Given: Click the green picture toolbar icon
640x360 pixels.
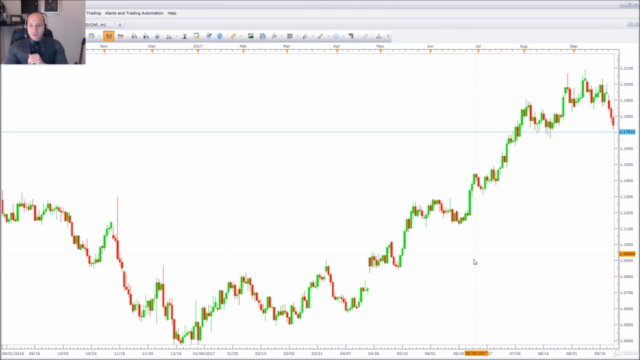Looking at the screenshot, I should tap(251, 36).
